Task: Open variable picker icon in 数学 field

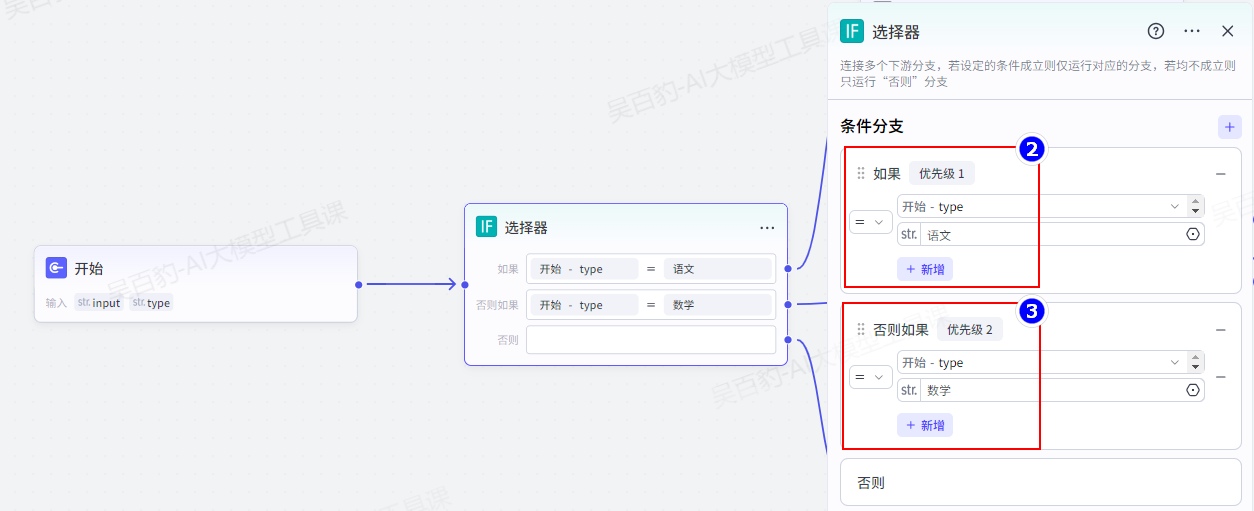Action: (x=1192, y=390)
